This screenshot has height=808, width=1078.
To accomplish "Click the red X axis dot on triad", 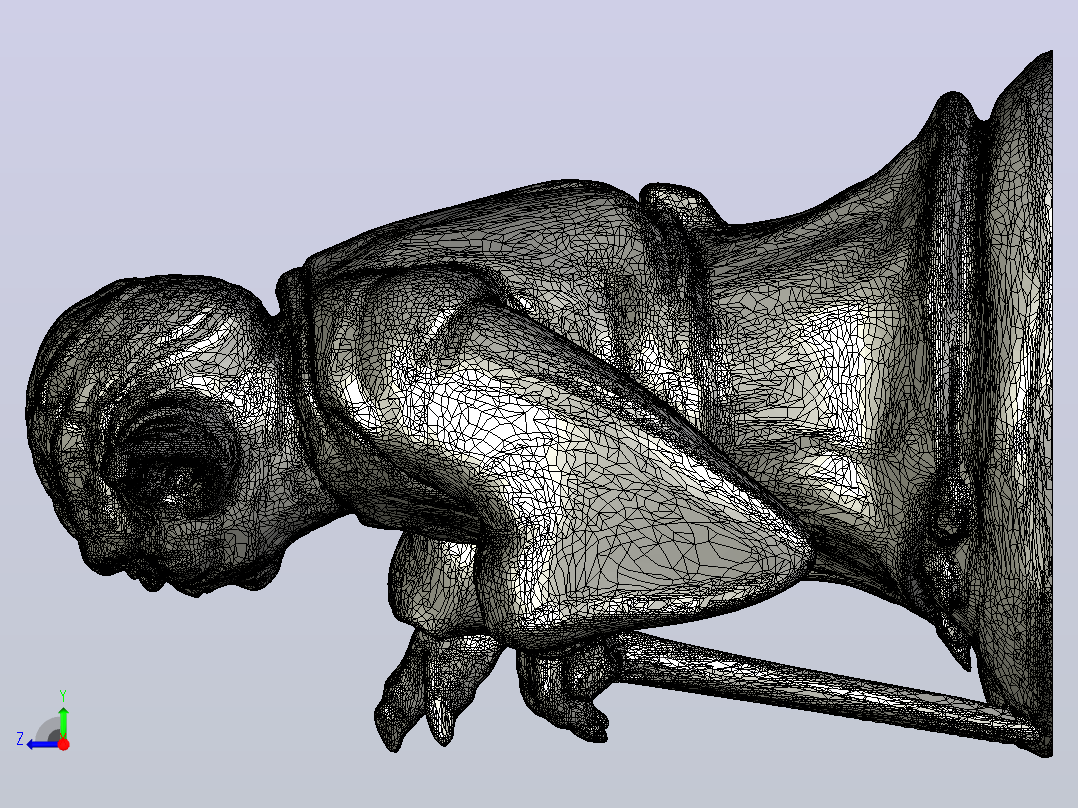I will (x=63, y=744).
